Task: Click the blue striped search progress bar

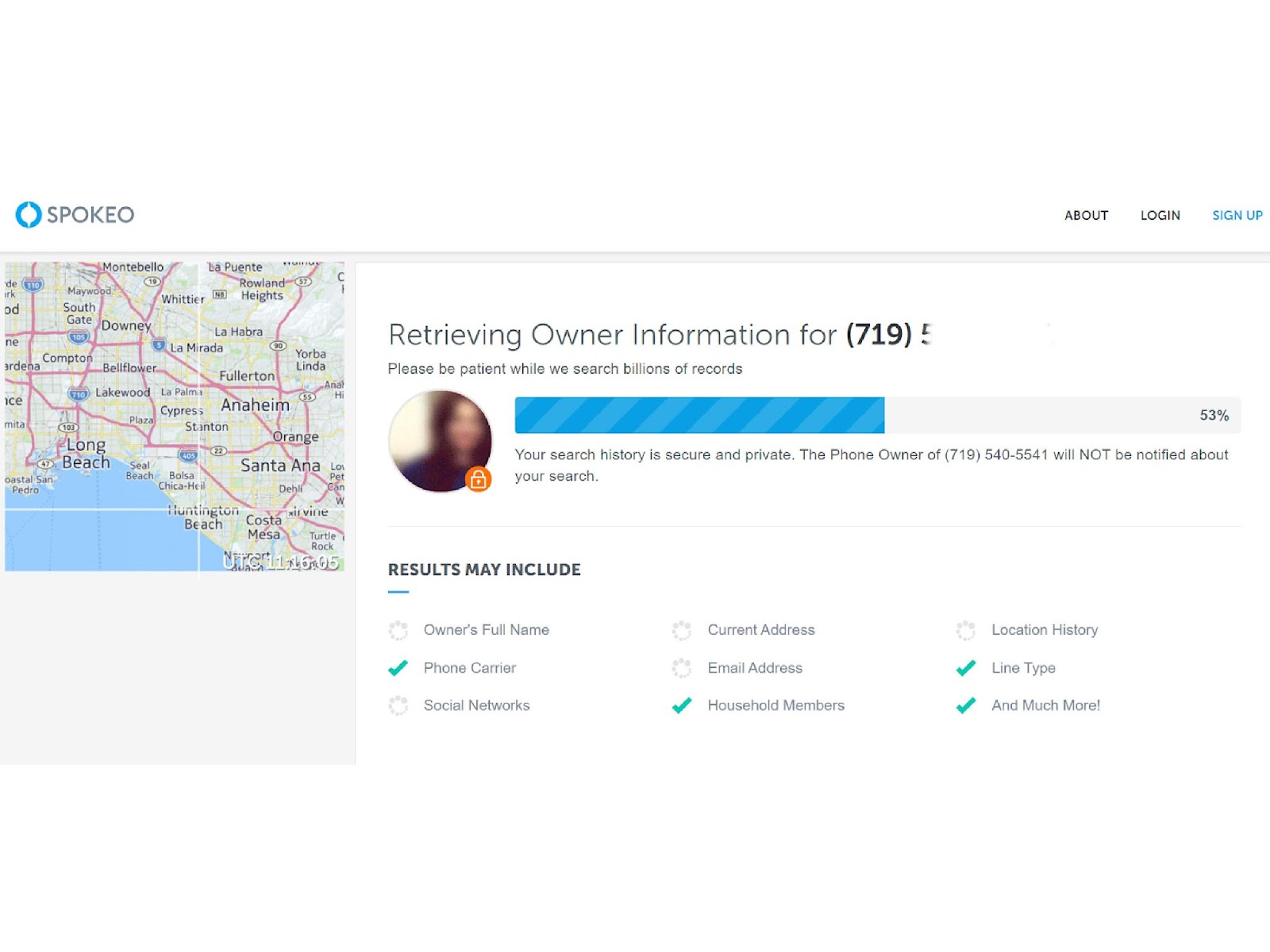Action: (698, 415)
